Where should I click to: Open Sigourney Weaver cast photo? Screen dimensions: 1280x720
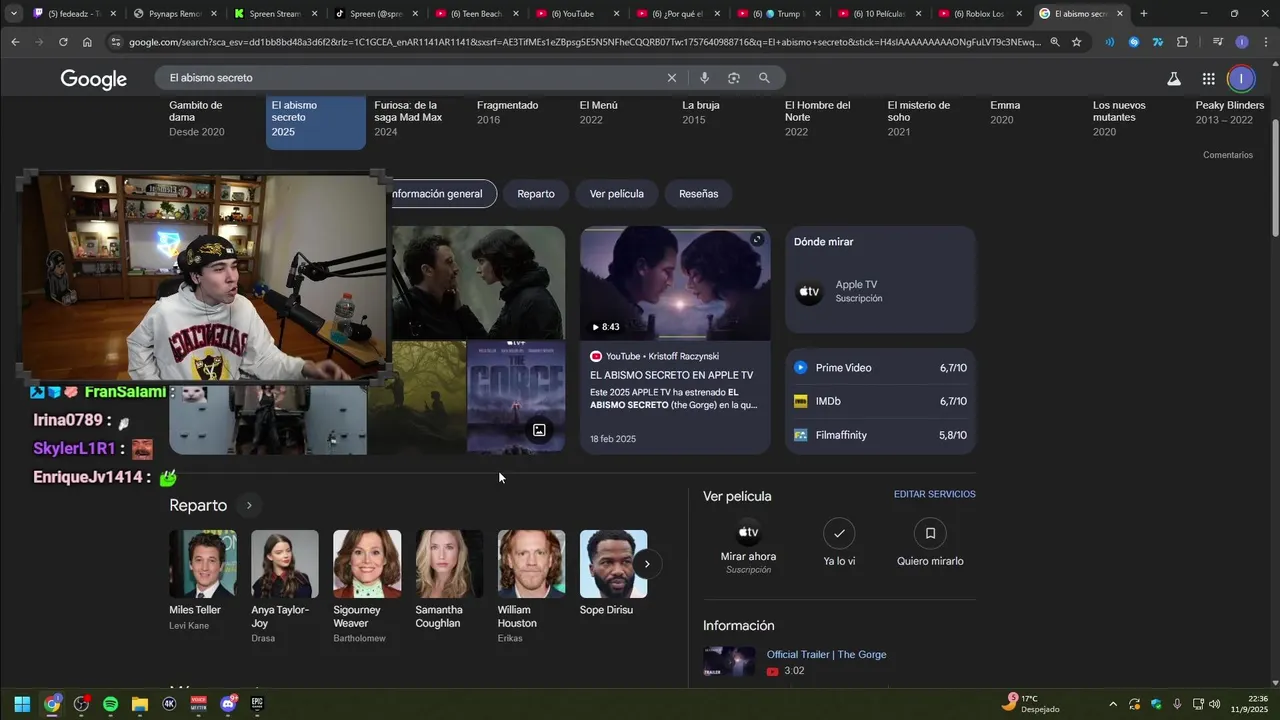click(367, 564)
